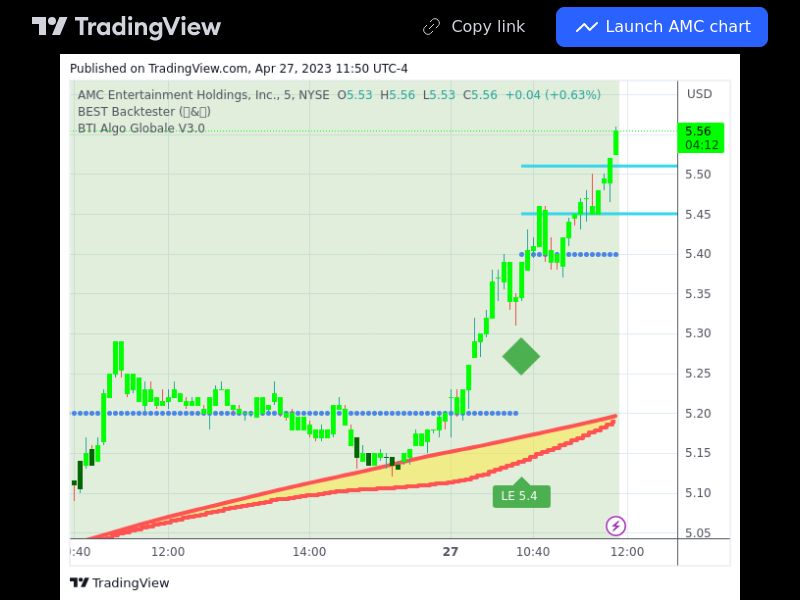Image resolution: width=800 pixels, height=600 pixels.
Task: Click the 5.25 price axis label
Action: pyautogui.click(x=697, y=373)
